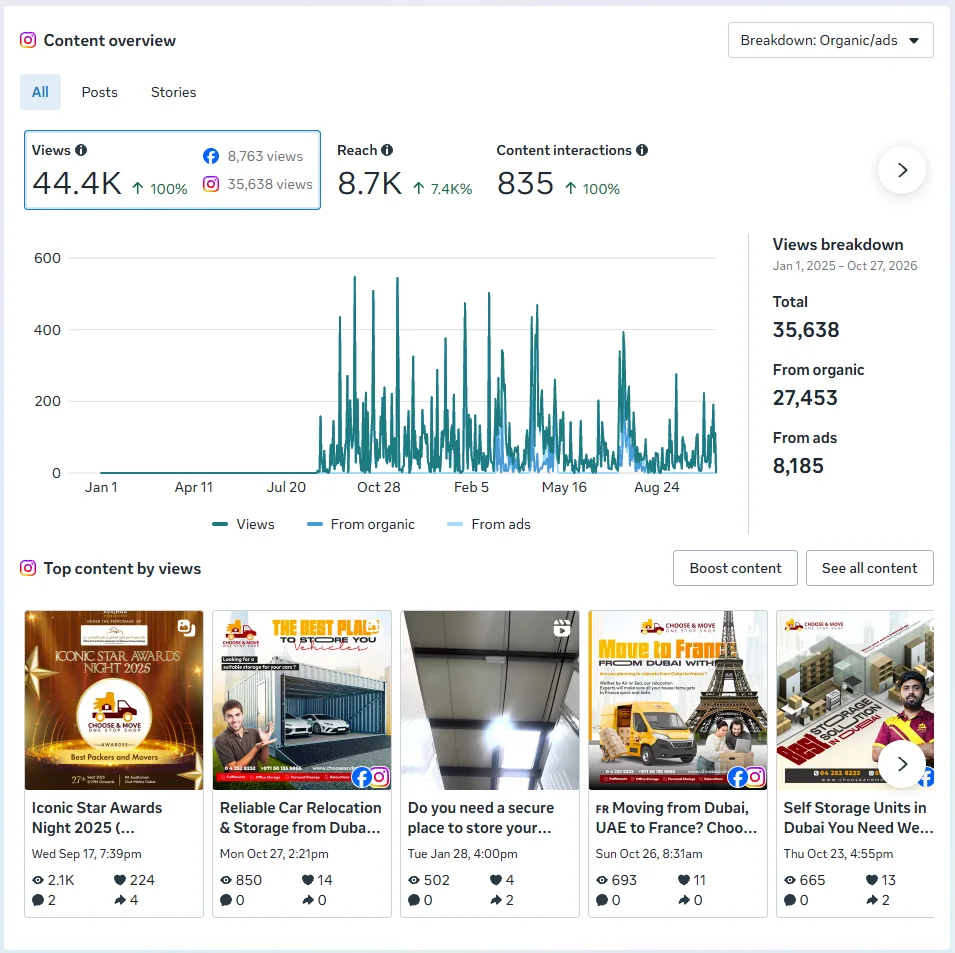Open the Reach info tooltip icon
The image size is (955, 953).
387,150
